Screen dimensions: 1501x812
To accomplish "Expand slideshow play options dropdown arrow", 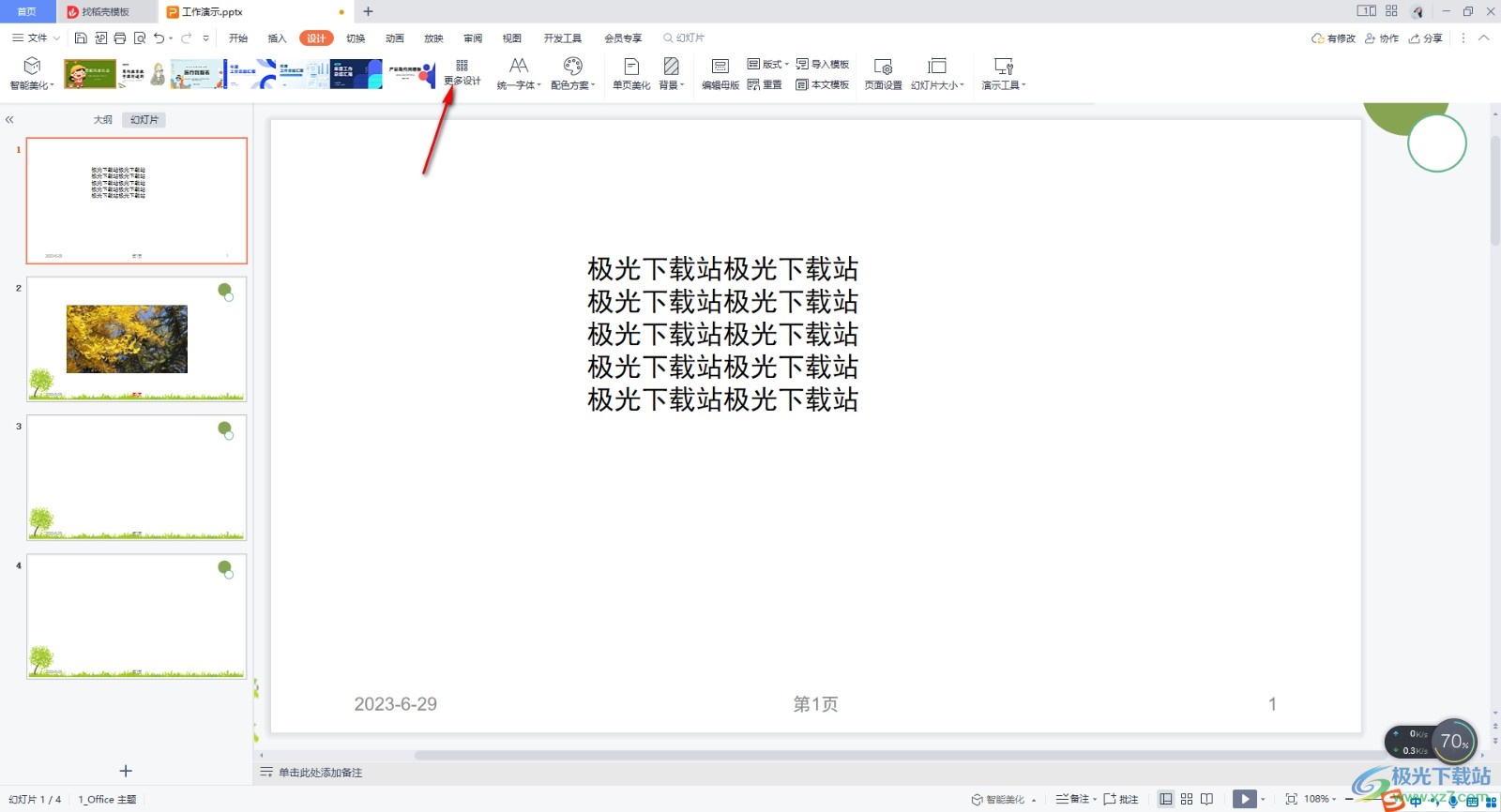I will 1263,799.
